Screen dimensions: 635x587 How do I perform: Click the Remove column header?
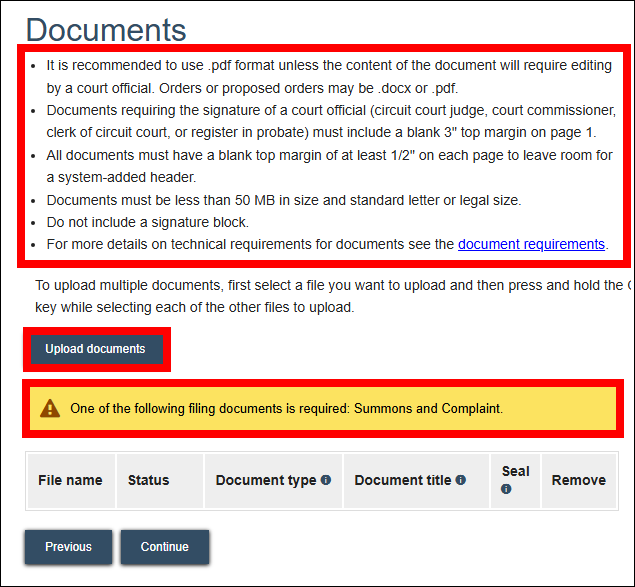click(578, 480)
